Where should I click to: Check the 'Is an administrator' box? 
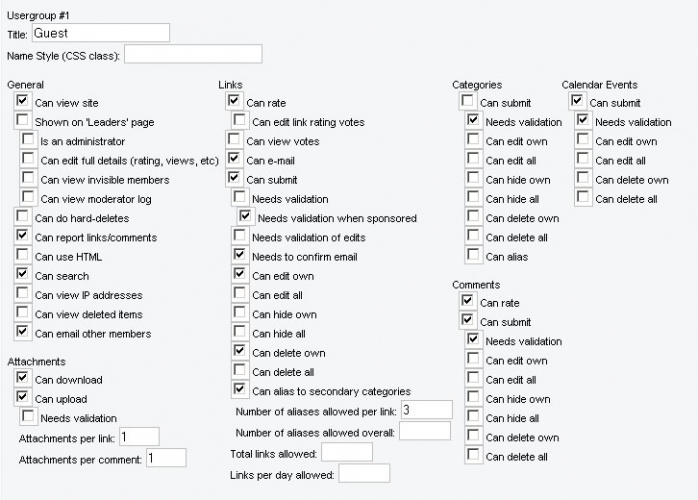(x=29, y=141)
